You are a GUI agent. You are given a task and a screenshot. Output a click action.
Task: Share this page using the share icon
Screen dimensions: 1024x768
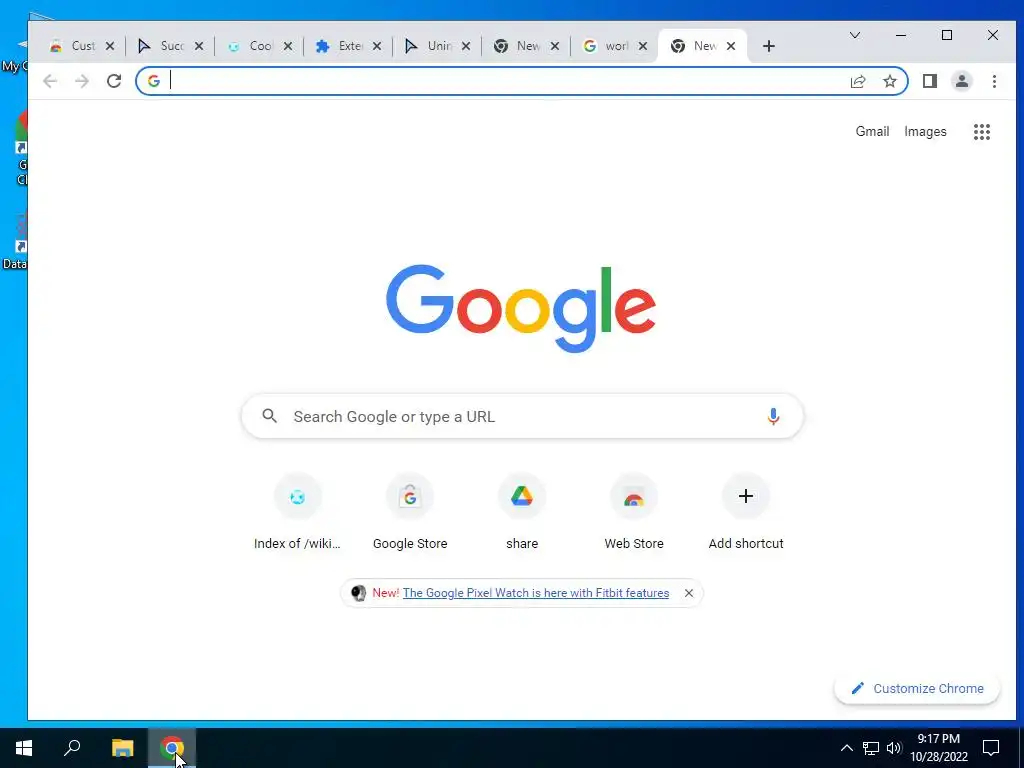click(x=858, y=81)
